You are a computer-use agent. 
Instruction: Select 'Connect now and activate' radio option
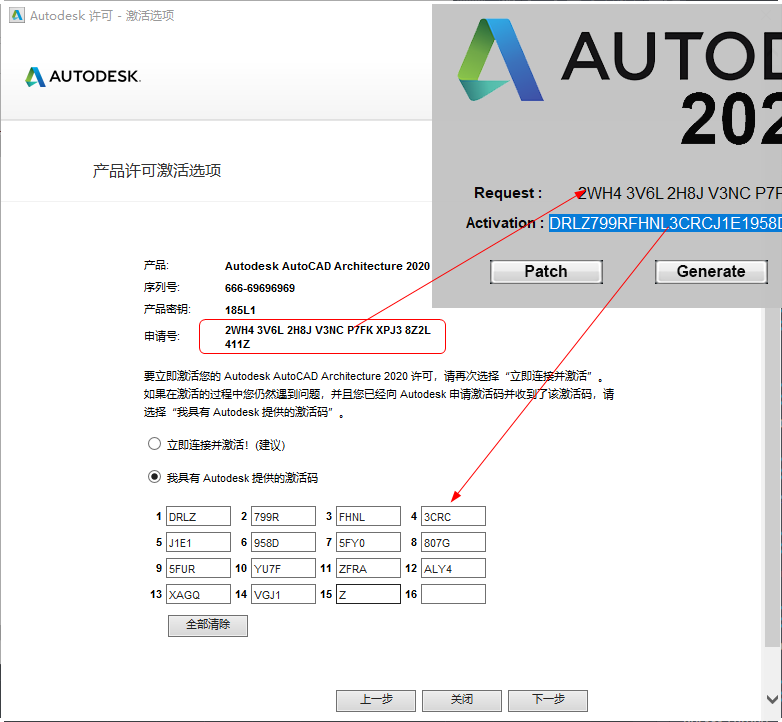click(x=155, y=444)
